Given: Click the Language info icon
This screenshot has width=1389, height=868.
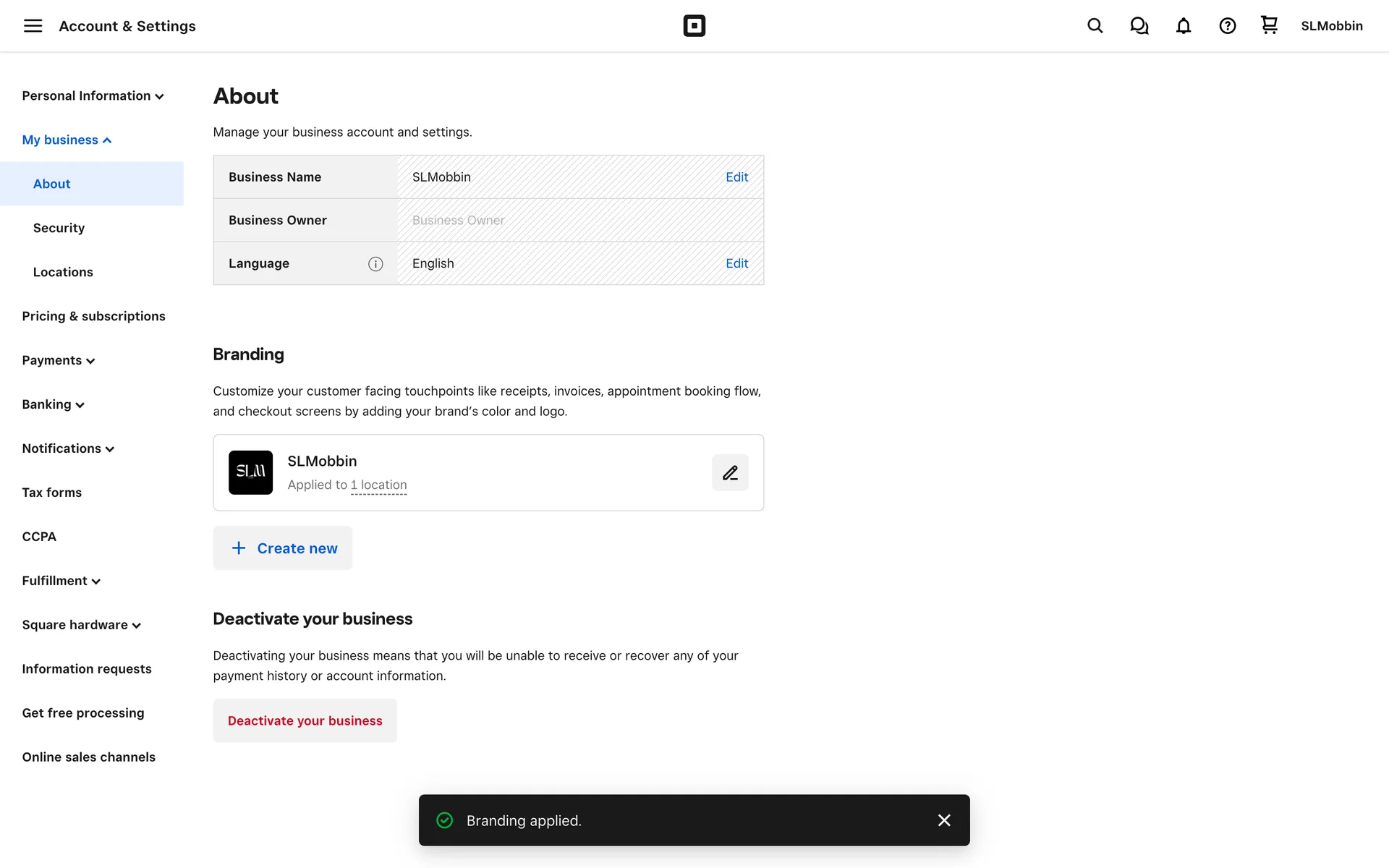Looking at the screenshot, I should (375, 264).
